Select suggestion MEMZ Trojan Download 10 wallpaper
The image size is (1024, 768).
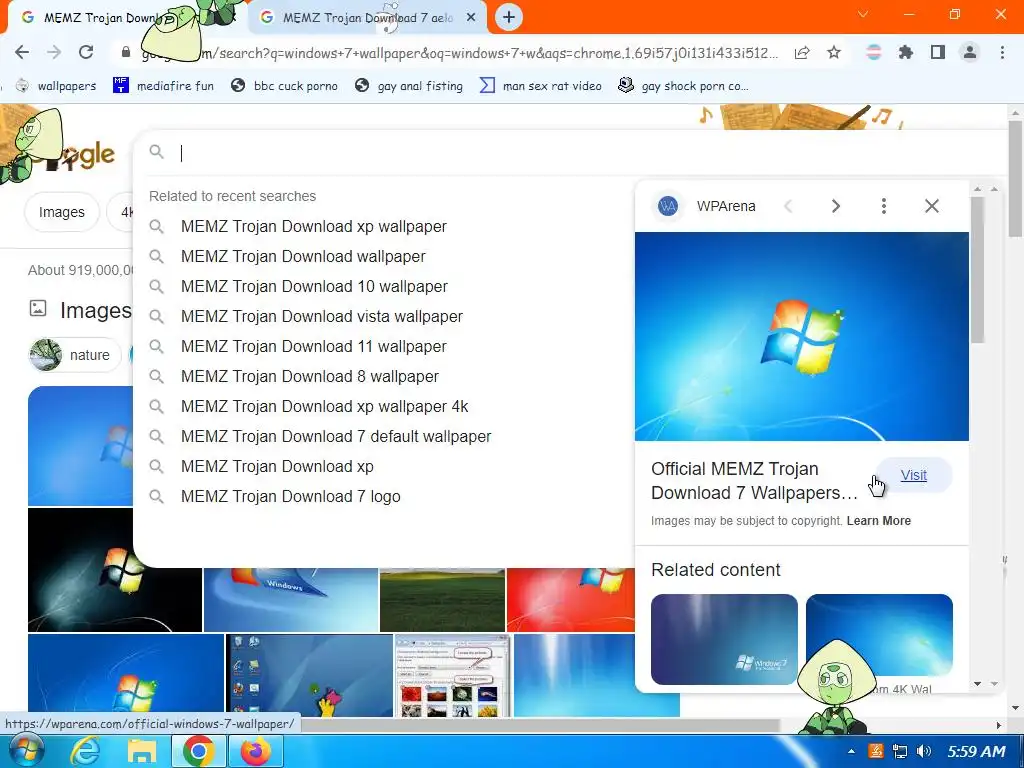coord(314,287)
